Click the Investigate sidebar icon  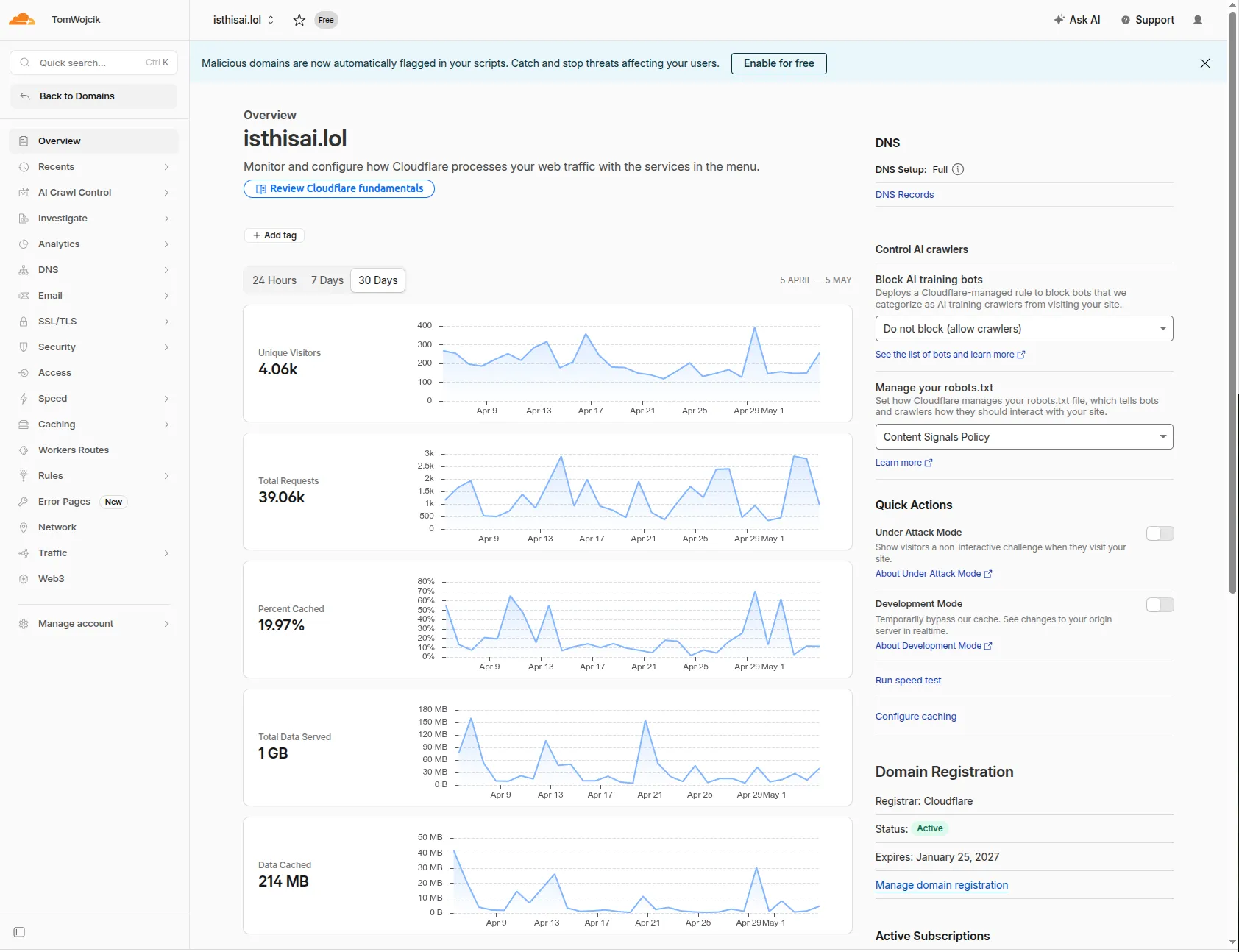pos(24,219)
